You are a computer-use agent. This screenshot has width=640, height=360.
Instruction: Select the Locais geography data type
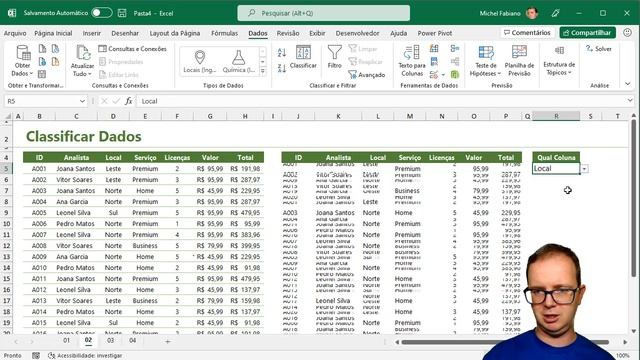(200, 61)
